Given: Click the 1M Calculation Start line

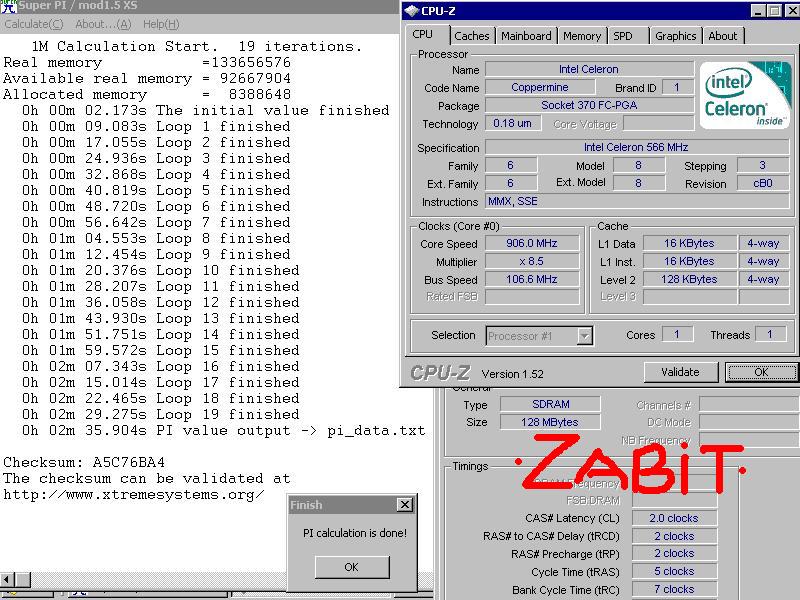Looking at the screenshot, I should 196,46.
